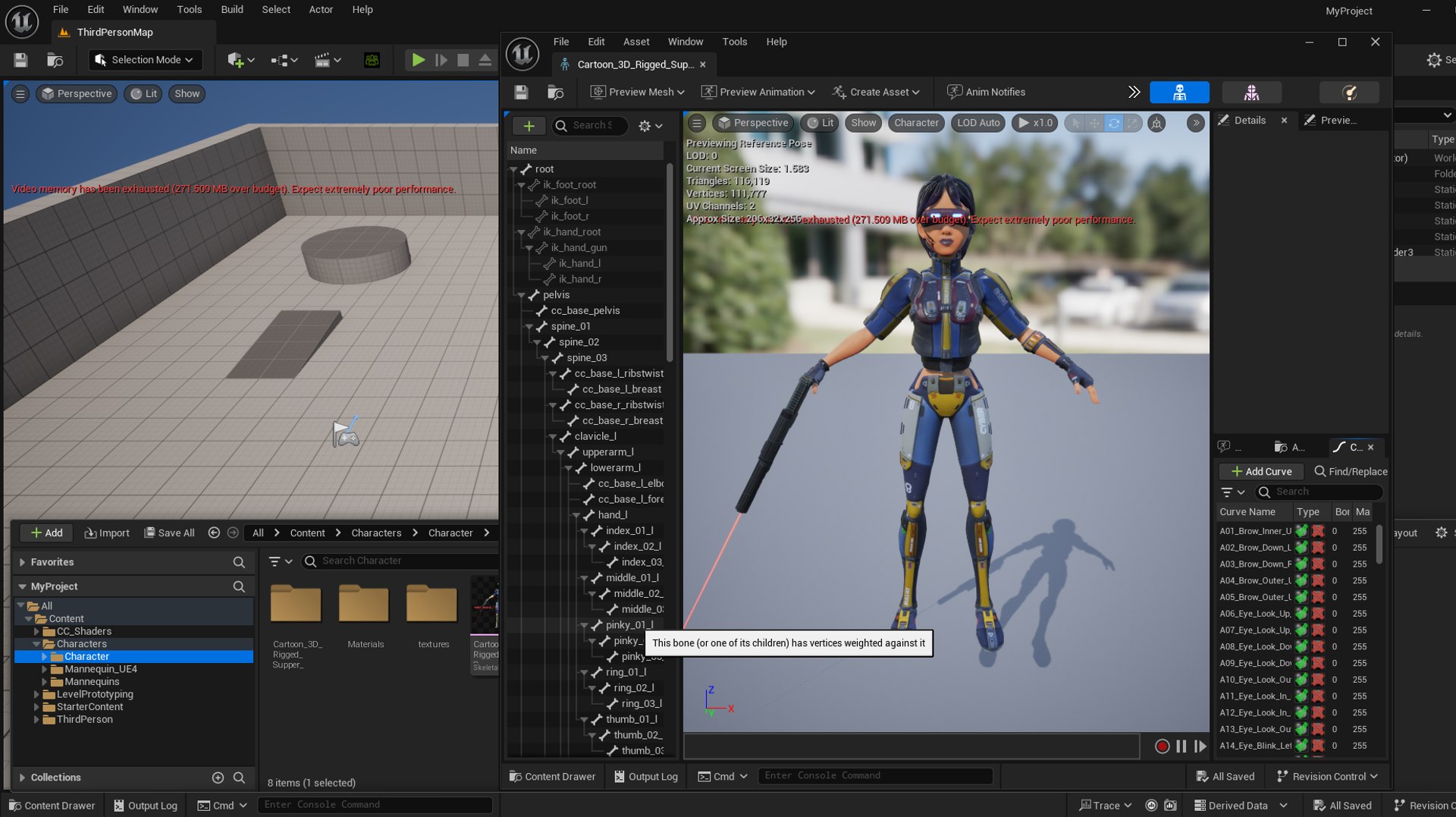Click the Live Coding icon in main toolbar

372,60
